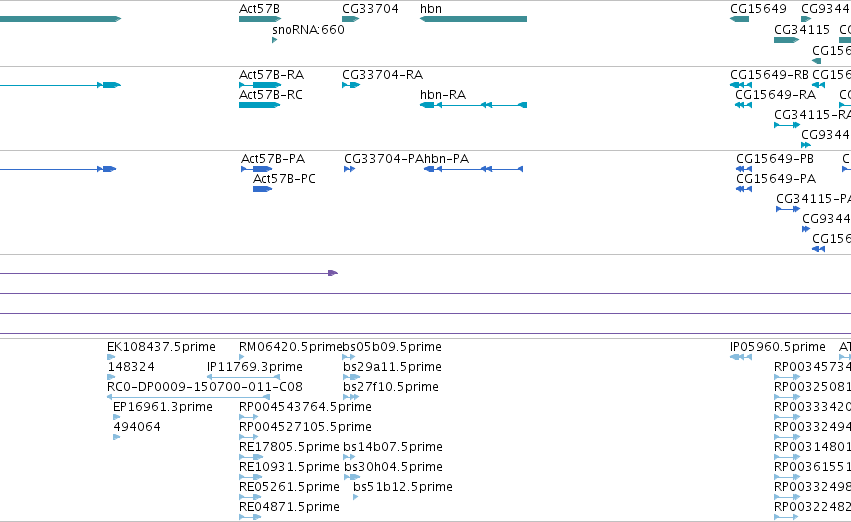Select the snoRNA:660 small arrow glyph
Screen dimensions: 851x522
pos(275,40)
